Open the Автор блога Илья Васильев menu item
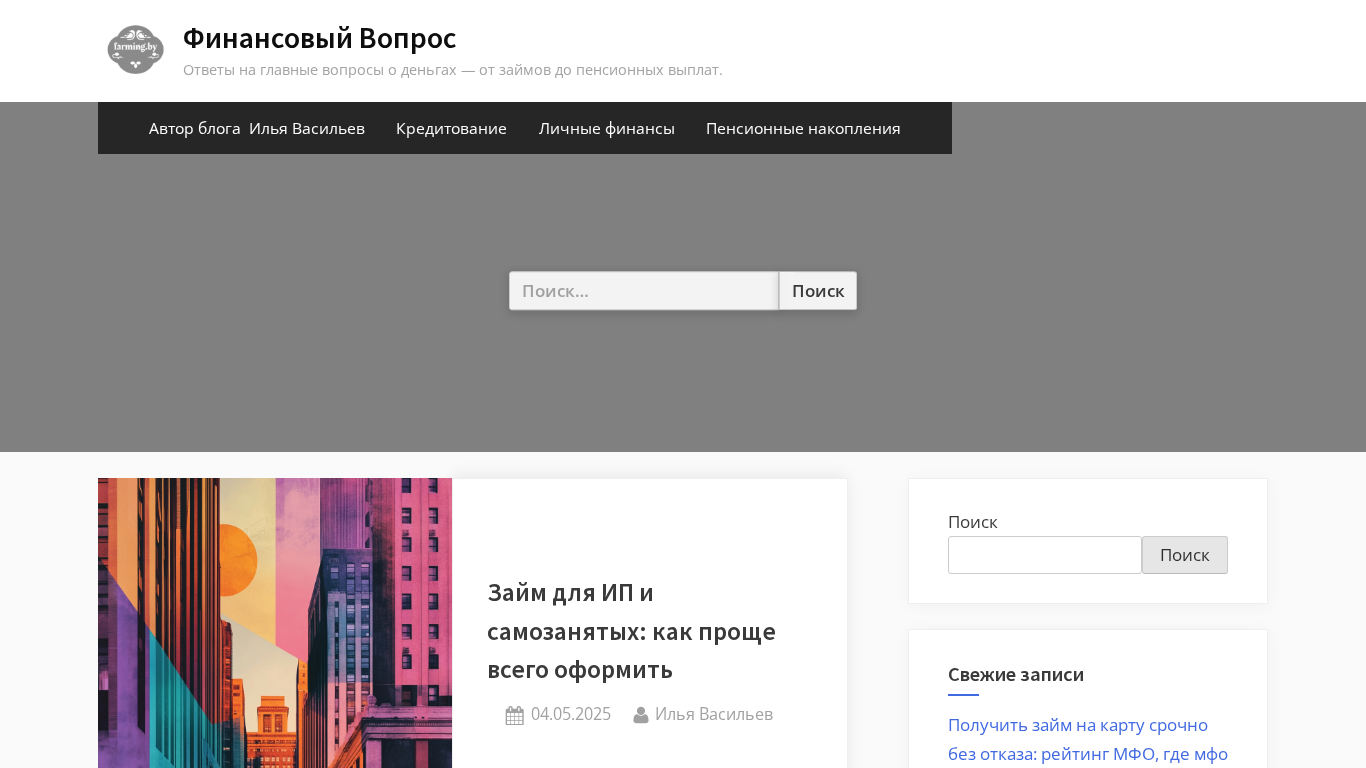Screen dimensions: 1366x768 point(256,128)
